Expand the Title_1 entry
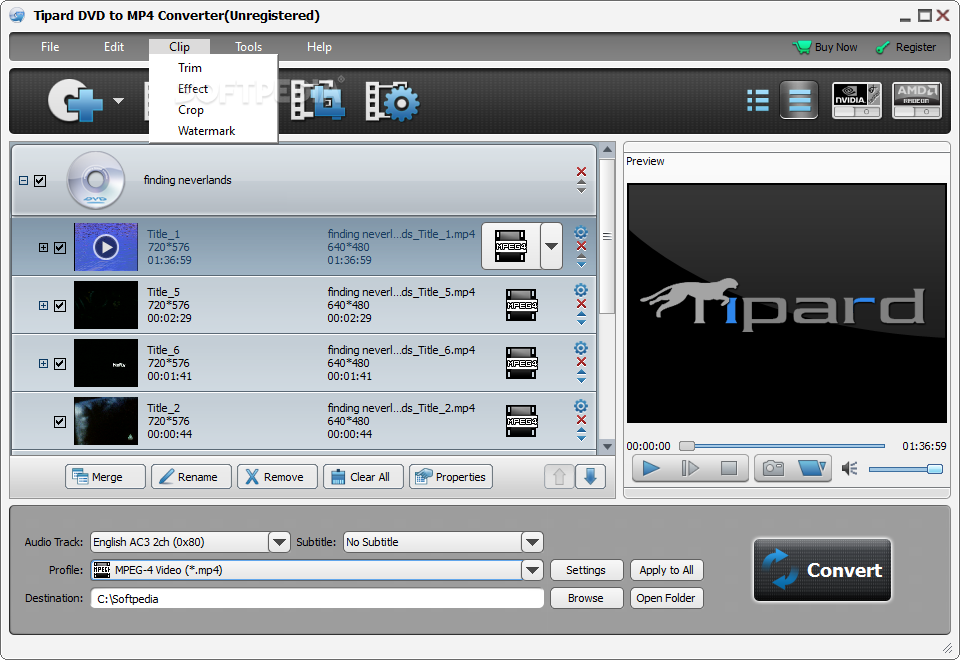The image size is (960, 660). tap(43, 247)
